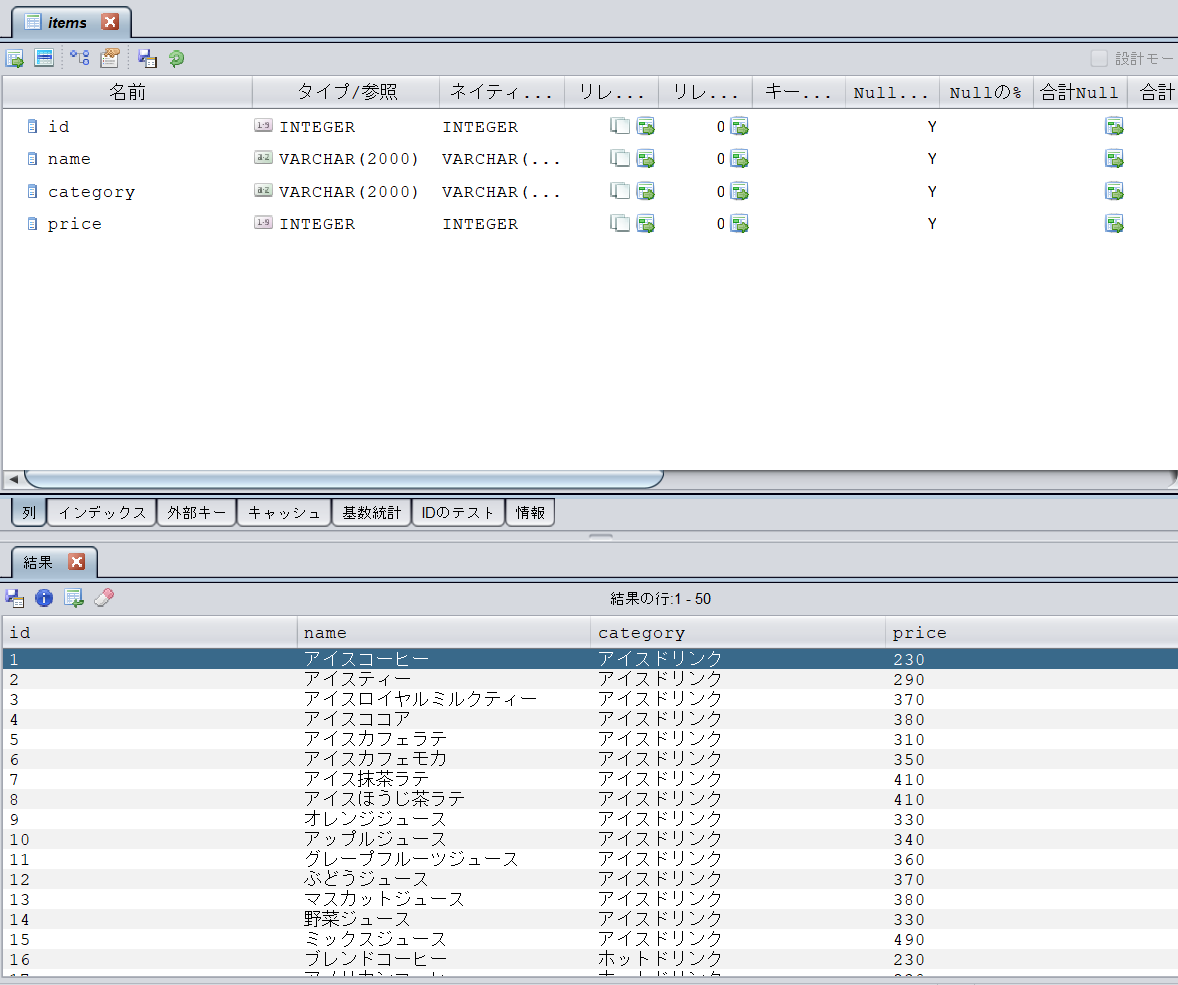The height and width of the screenshot is (985, 1178).
Task: Click the copy icon in the price row
Action: (620, 224)
